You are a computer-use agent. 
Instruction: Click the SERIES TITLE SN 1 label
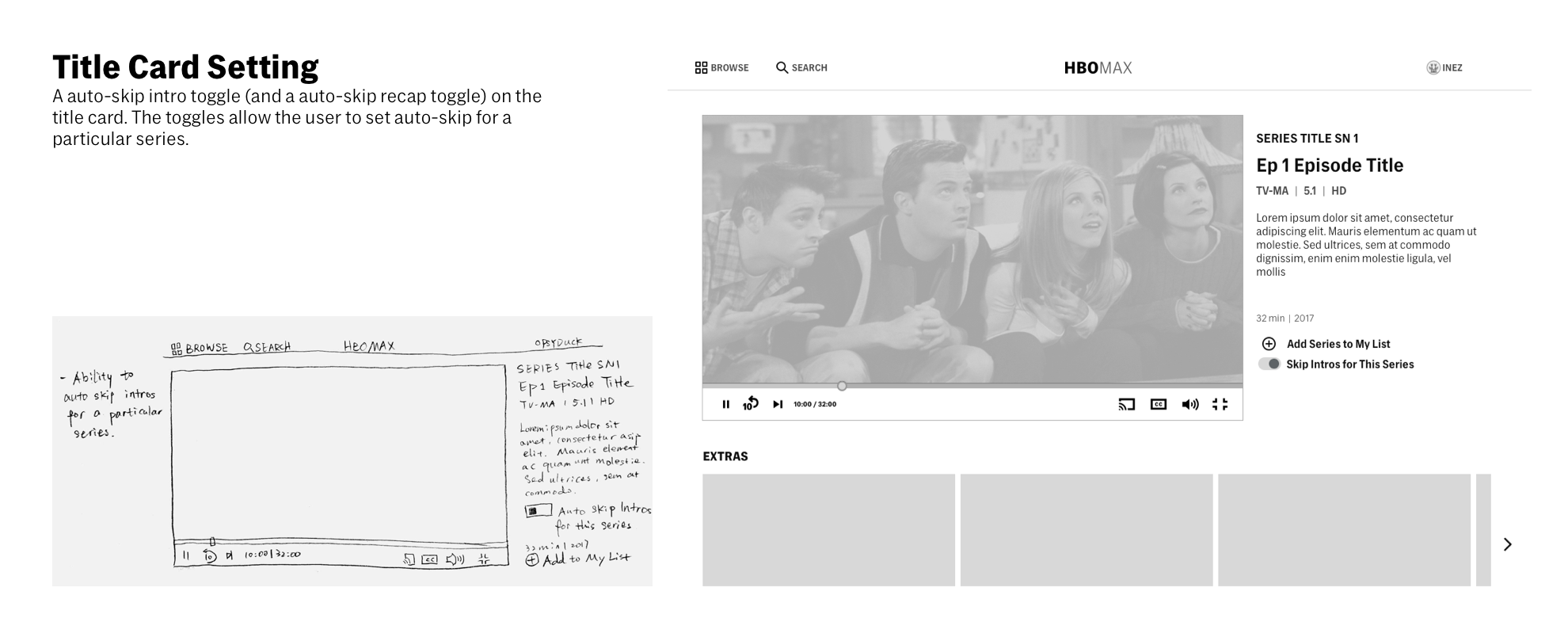1307,139
